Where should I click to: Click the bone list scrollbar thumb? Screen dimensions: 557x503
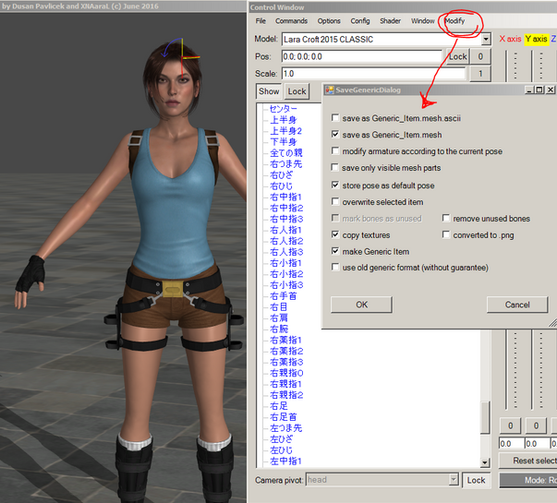point(485,417)
